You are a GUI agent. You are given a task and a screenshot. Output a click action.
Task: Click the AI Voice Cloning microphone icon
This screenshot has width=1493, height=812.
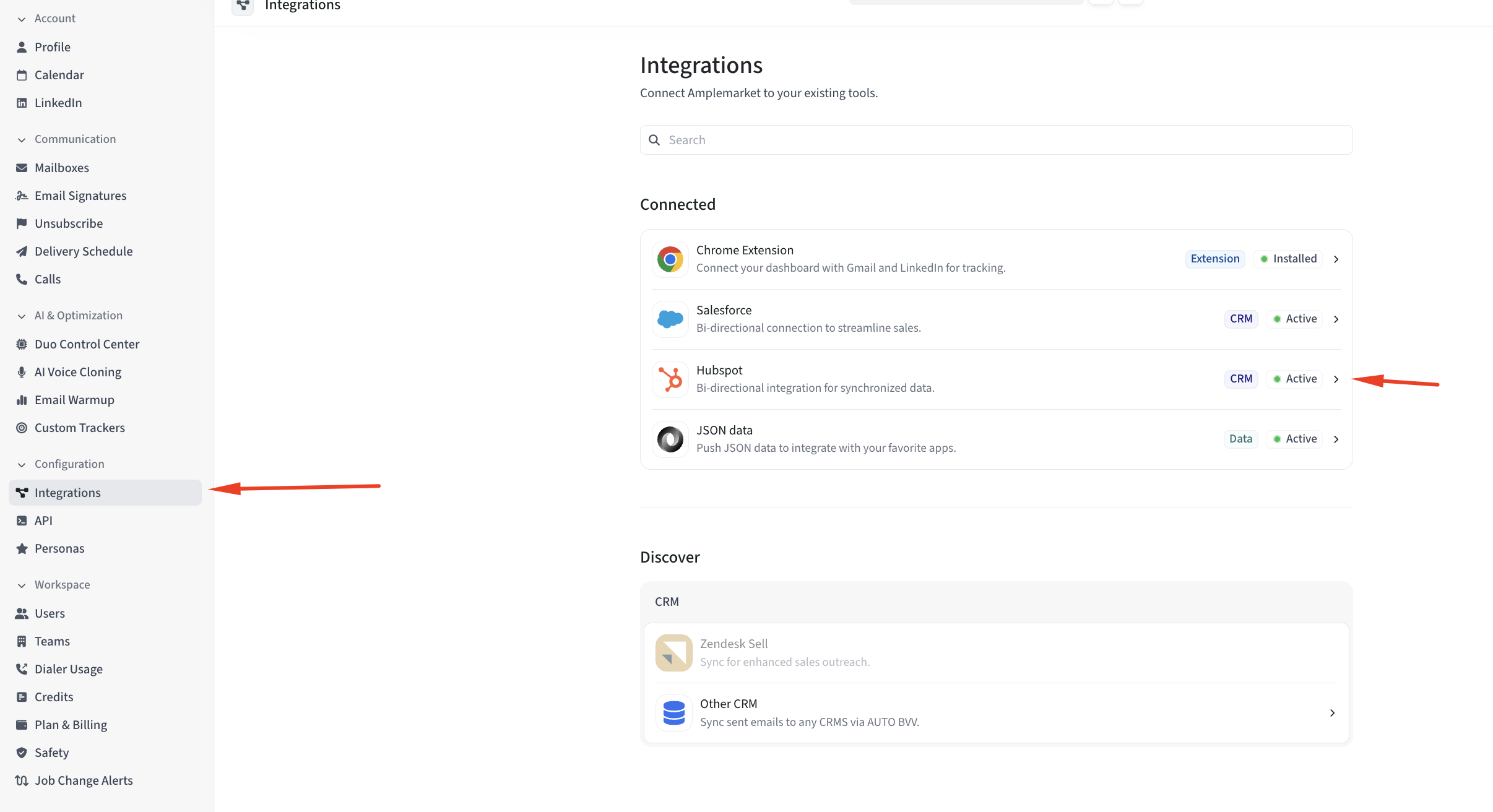pos(22,372)
